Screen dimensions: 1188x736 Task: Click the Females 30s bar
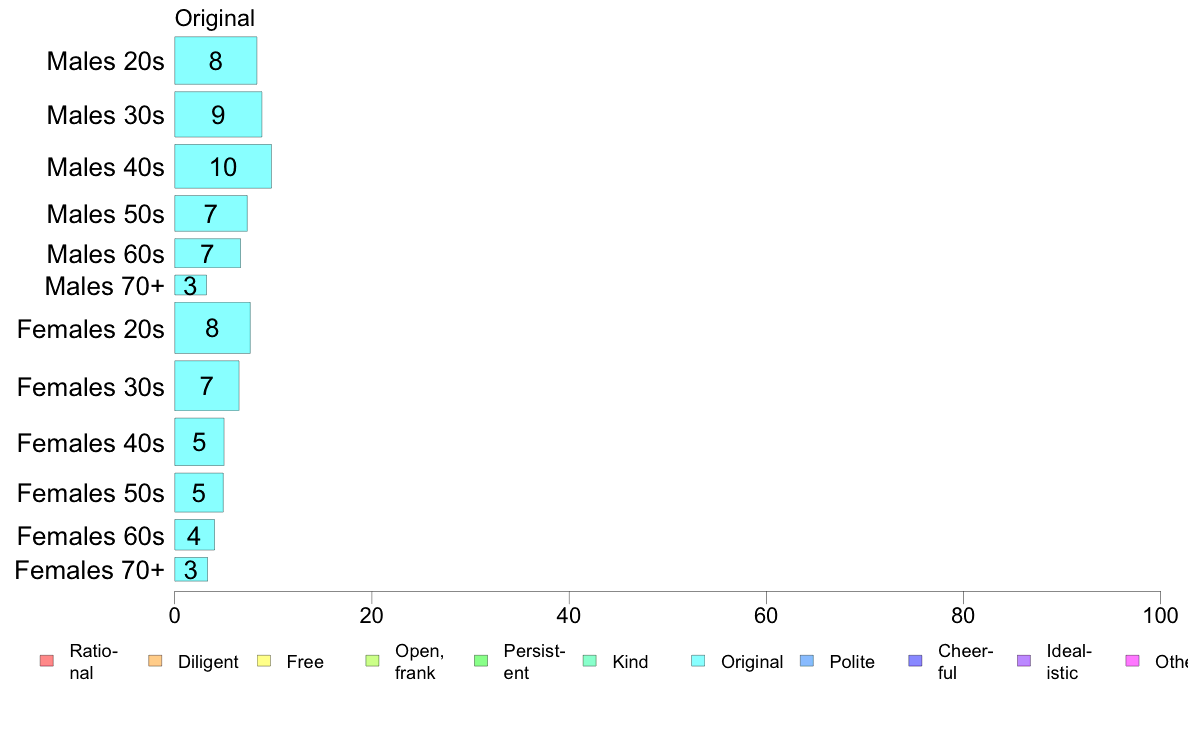[x=207, y=386]
